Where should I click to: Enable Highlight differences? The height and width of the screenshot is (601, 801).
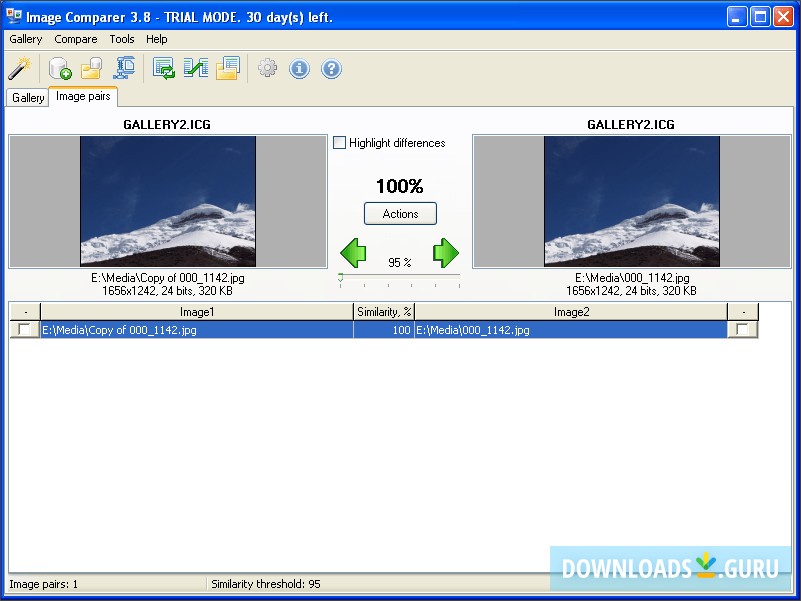pyautogui.click(x=339, y=143)
